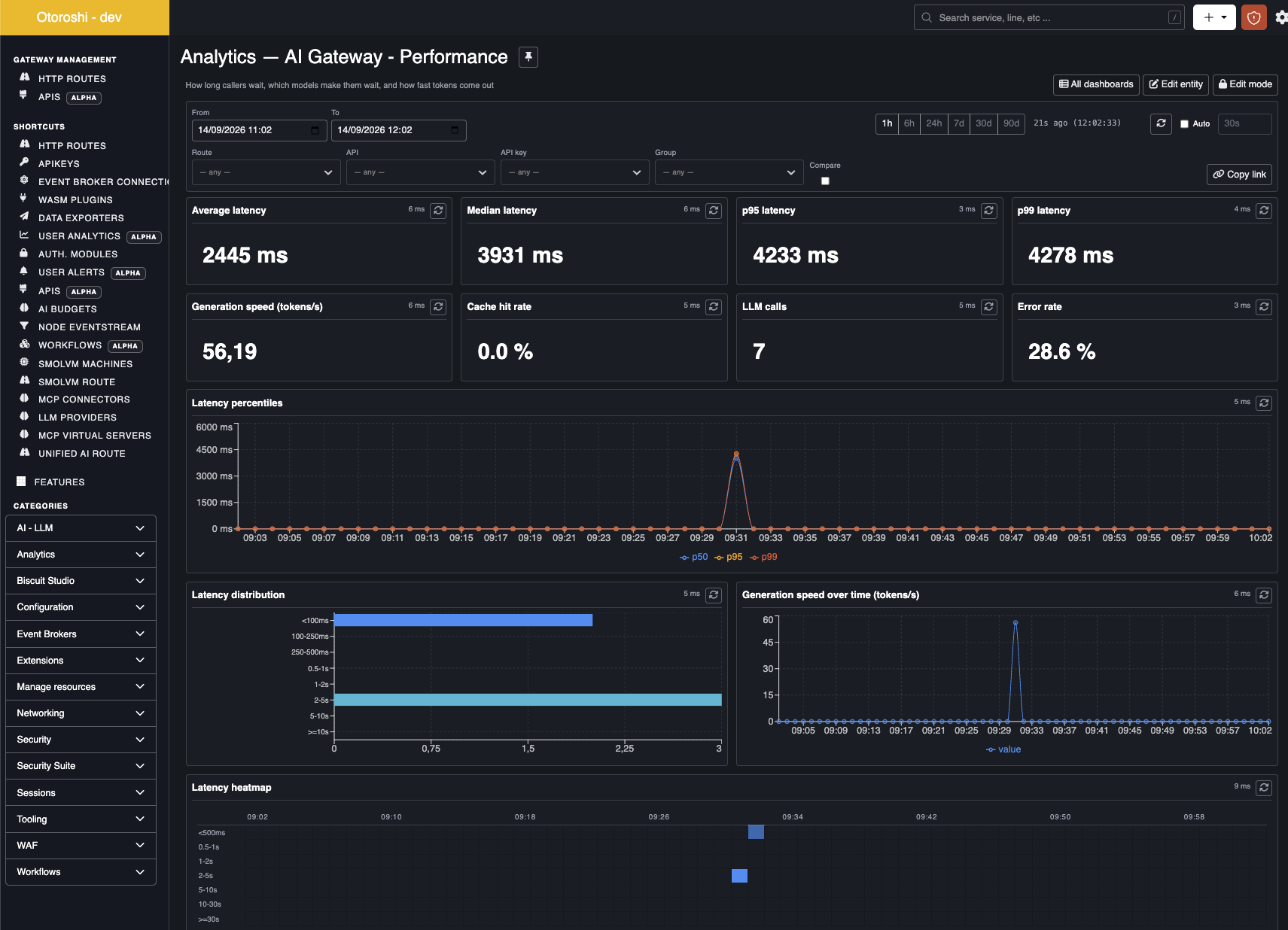The image size is (1288, 930).
Task: Select the 1h time range
Action: pyautogui.click(x=887, y=123)
